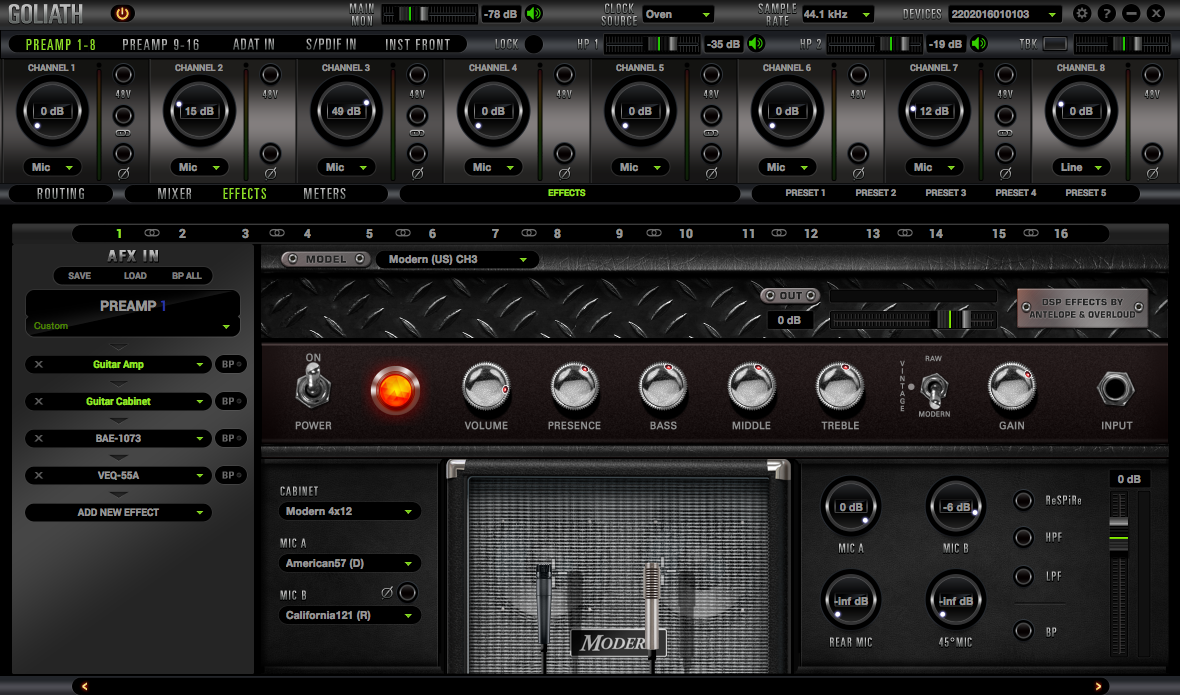
Task: Select PRESET 1
Action: coord(805,193)
